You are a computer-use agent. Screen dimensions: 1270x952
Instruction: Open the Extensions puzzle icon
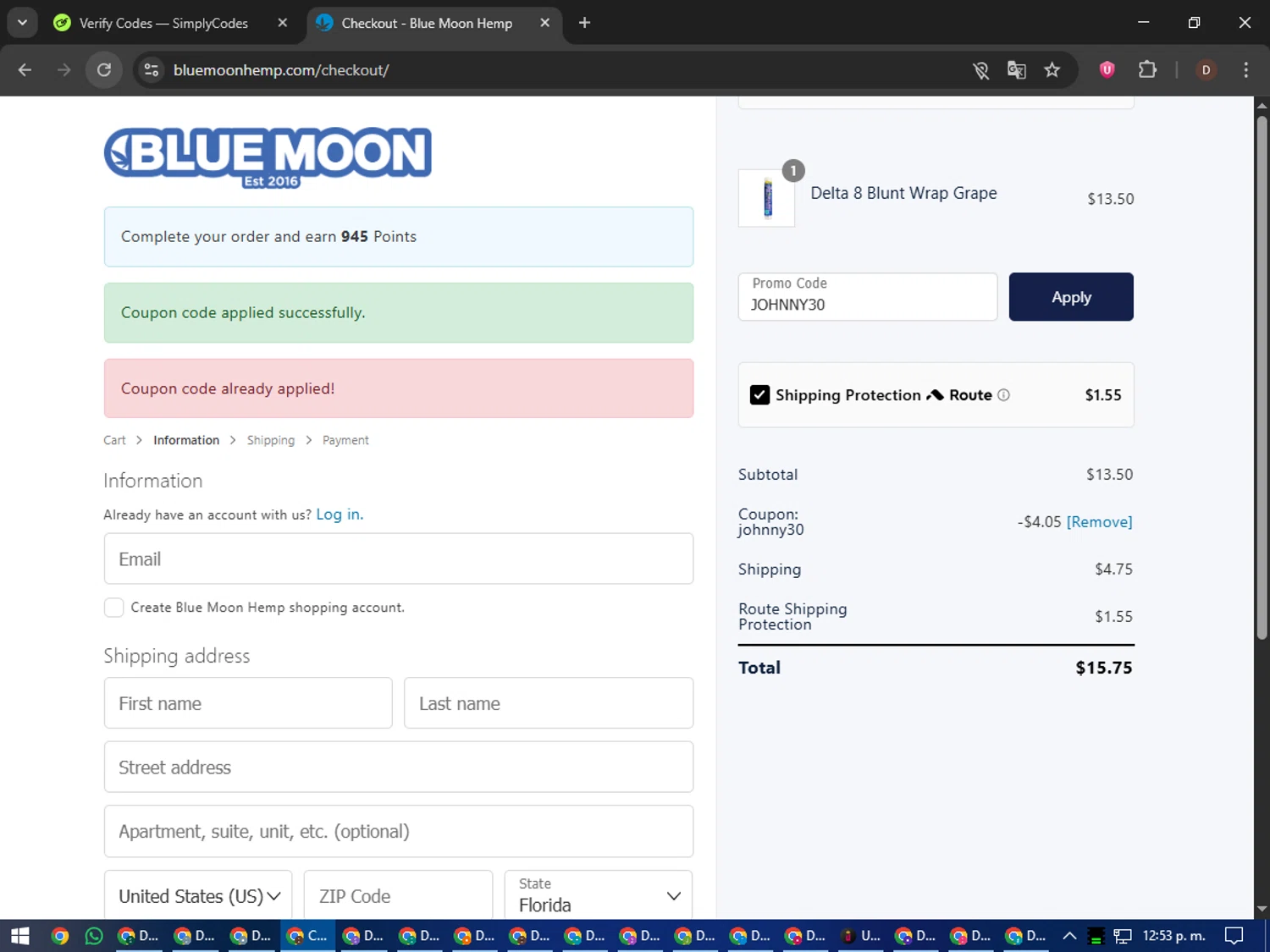click(x=1147, y=69)
